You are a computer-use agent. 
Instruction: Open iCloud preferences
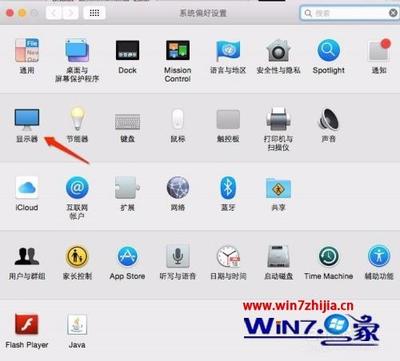pos(27,188)
